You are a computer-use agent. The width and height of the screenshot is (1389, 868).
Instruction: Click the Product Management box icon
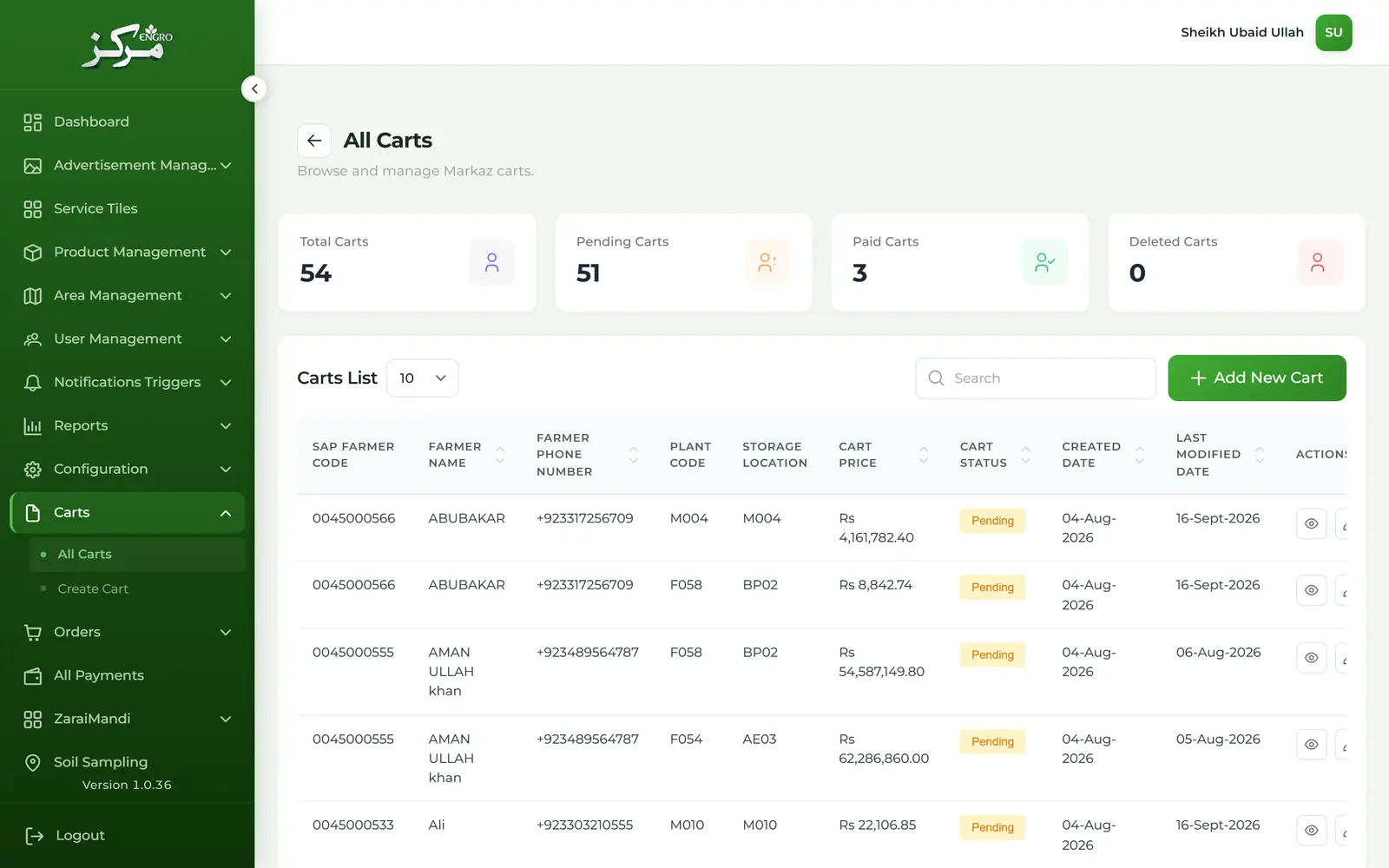(x=32, y=253)
